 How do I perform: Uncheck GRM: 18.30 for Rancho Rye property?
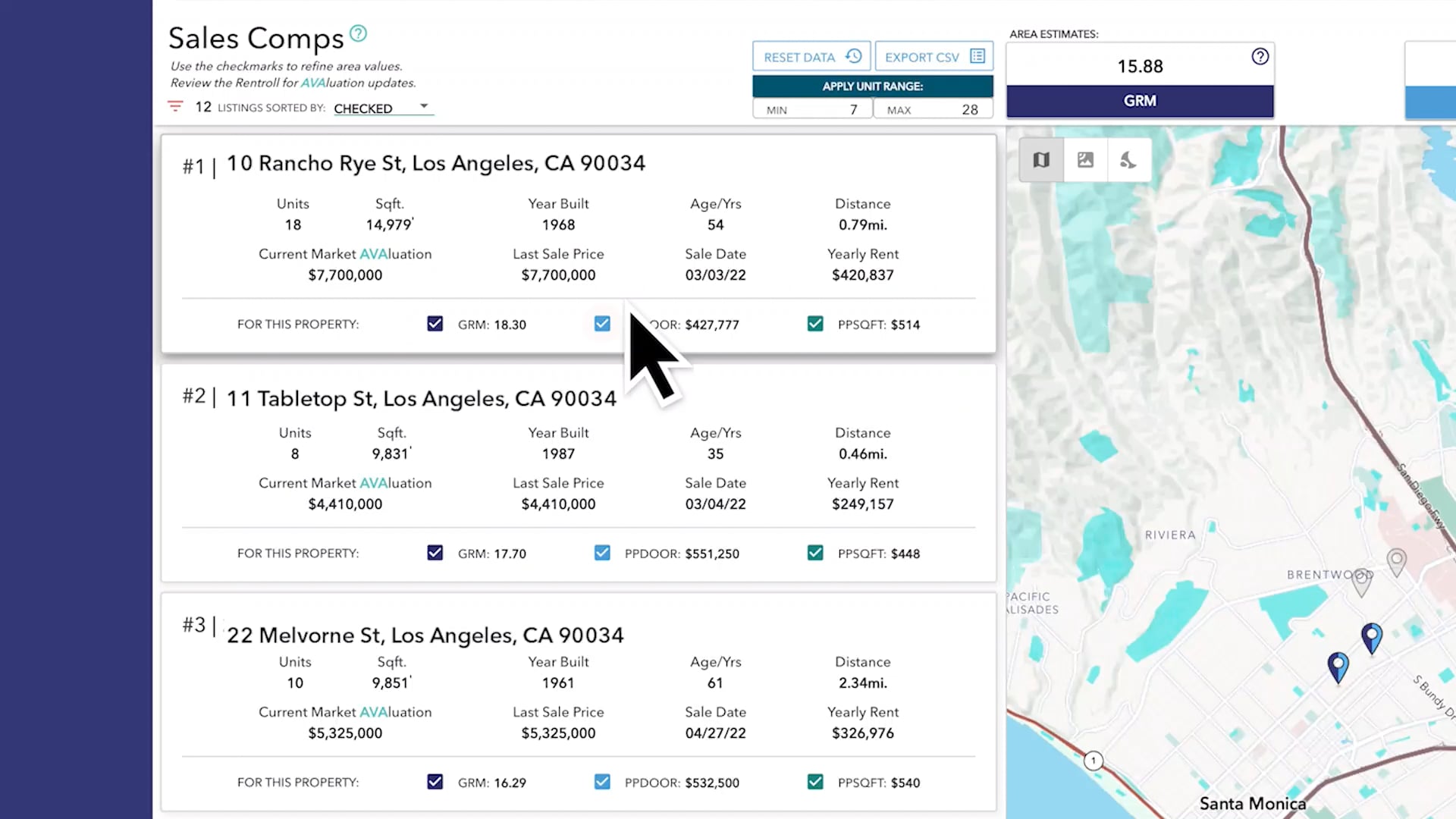(435, 324)
